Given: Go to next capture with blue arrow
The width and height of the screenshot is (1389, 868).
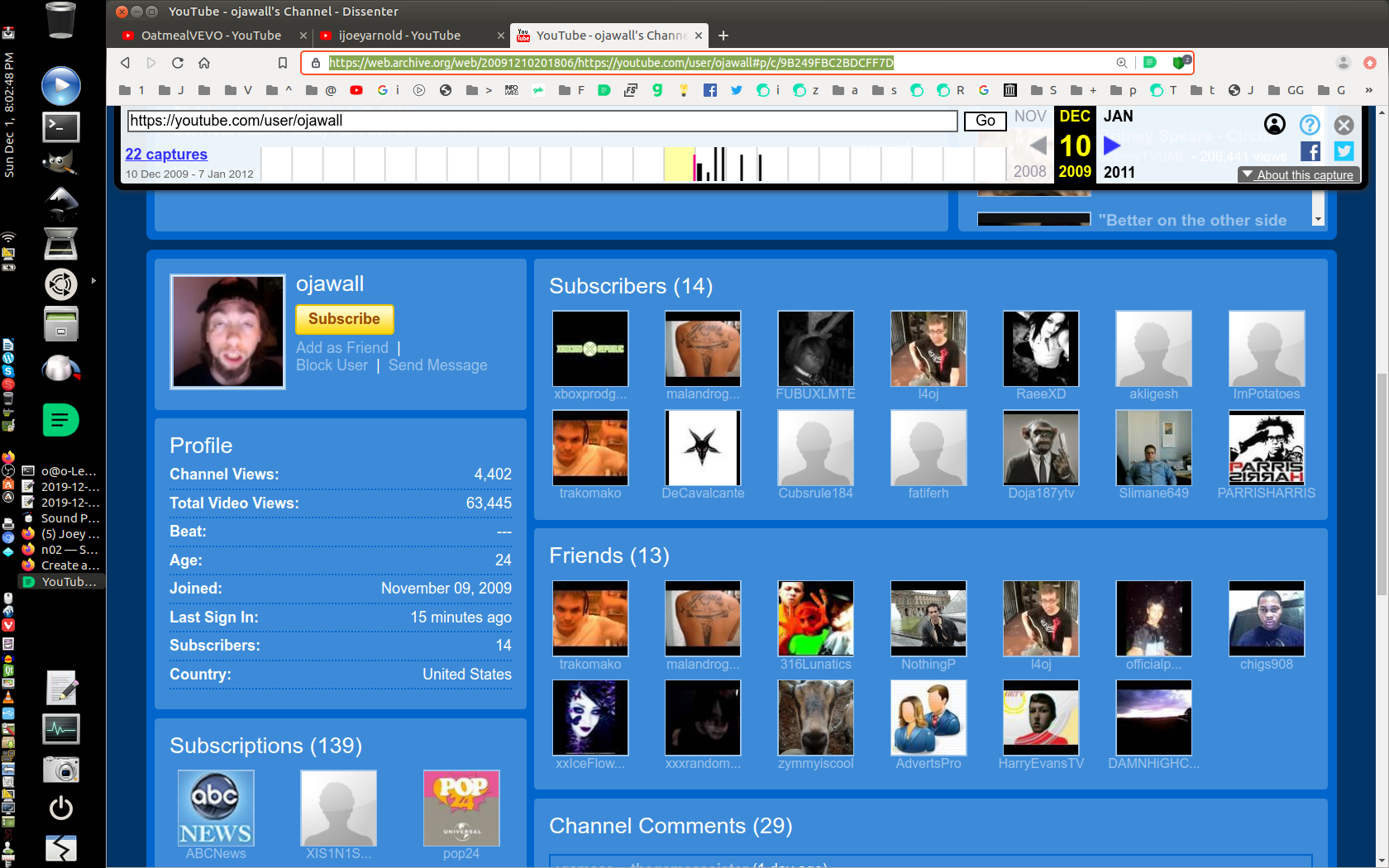Looking at the screenshot, I should [x=1112, y=145].
